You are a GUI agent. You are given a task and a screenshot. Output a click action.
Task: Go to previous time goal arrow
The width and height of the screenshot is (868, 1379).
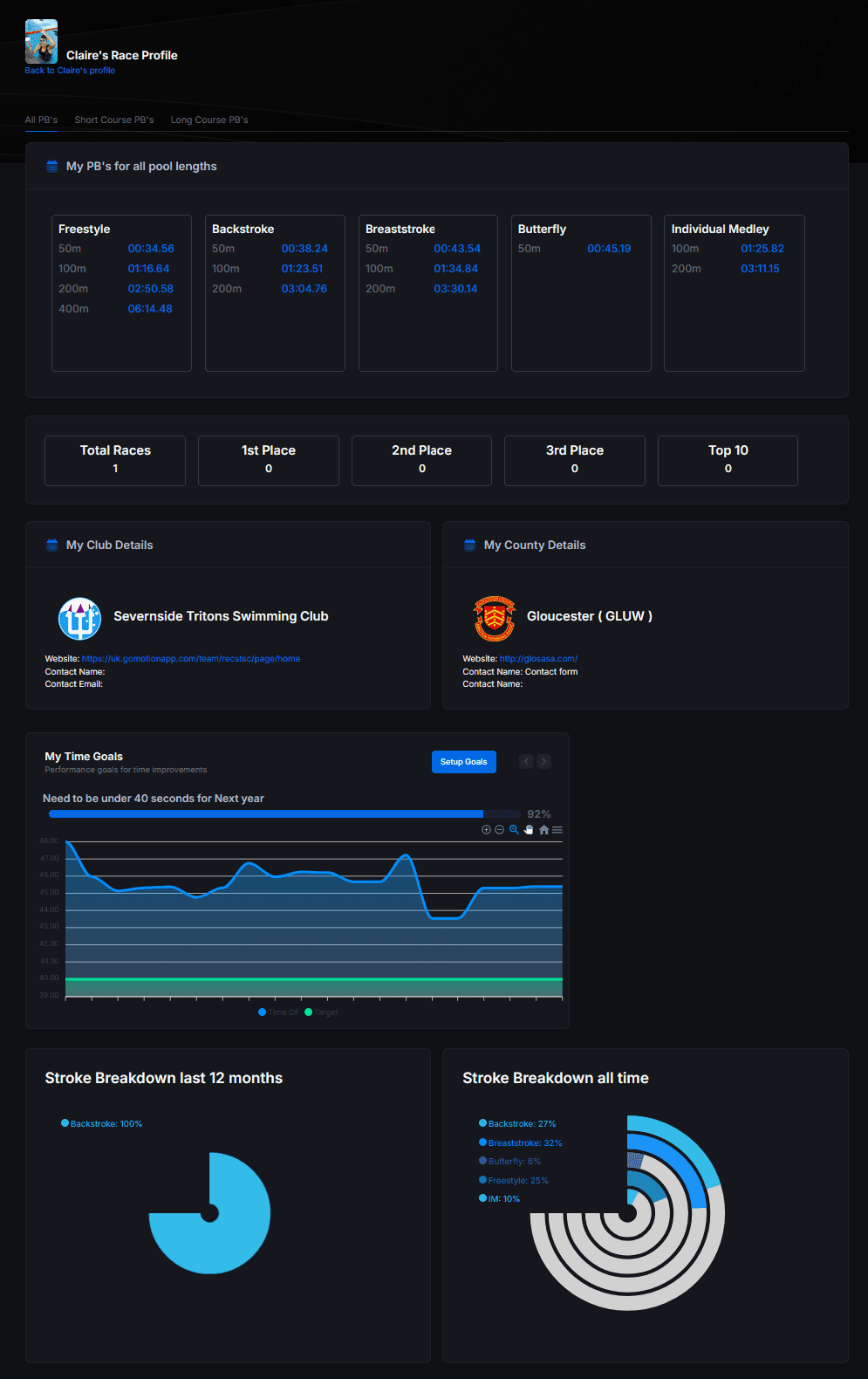(526, 762)
